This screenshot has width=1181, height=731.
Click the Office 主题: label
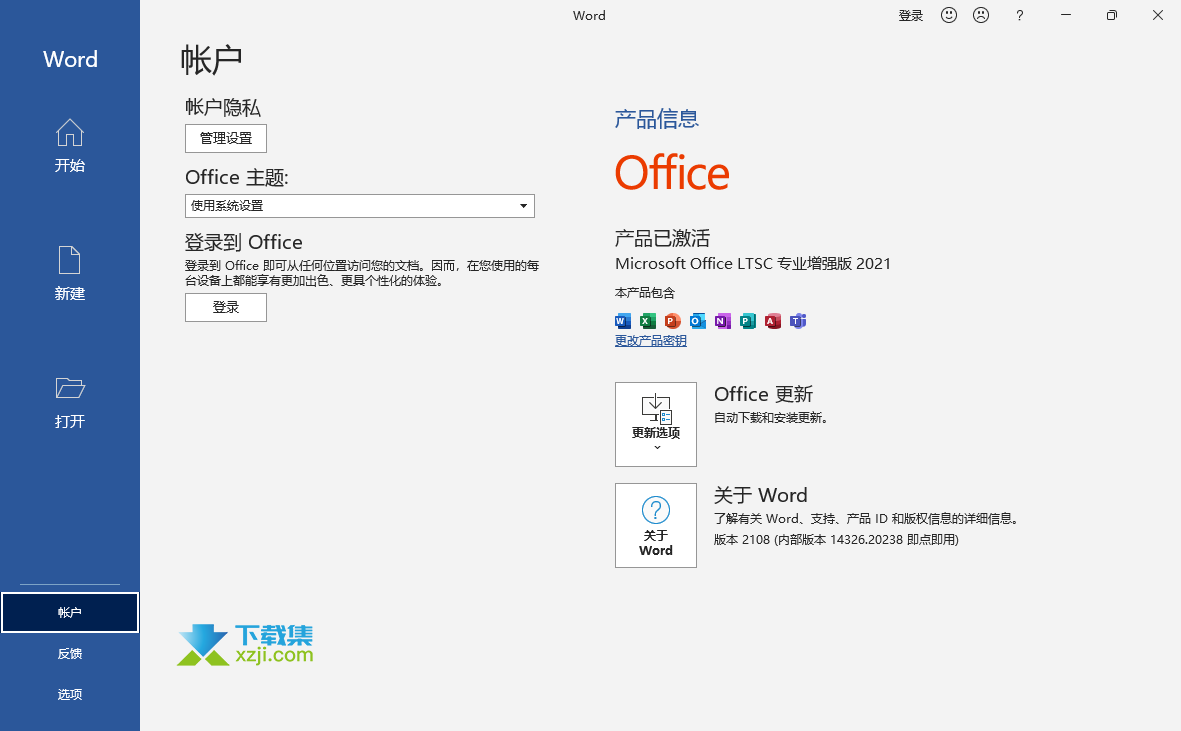[237, 178]
